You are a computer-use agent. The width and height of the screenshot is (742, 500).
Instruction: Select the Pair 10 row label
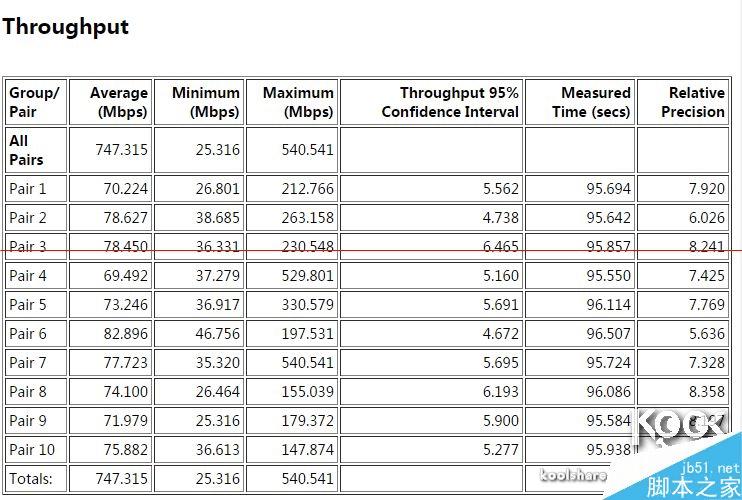click(x=32, y=449)
